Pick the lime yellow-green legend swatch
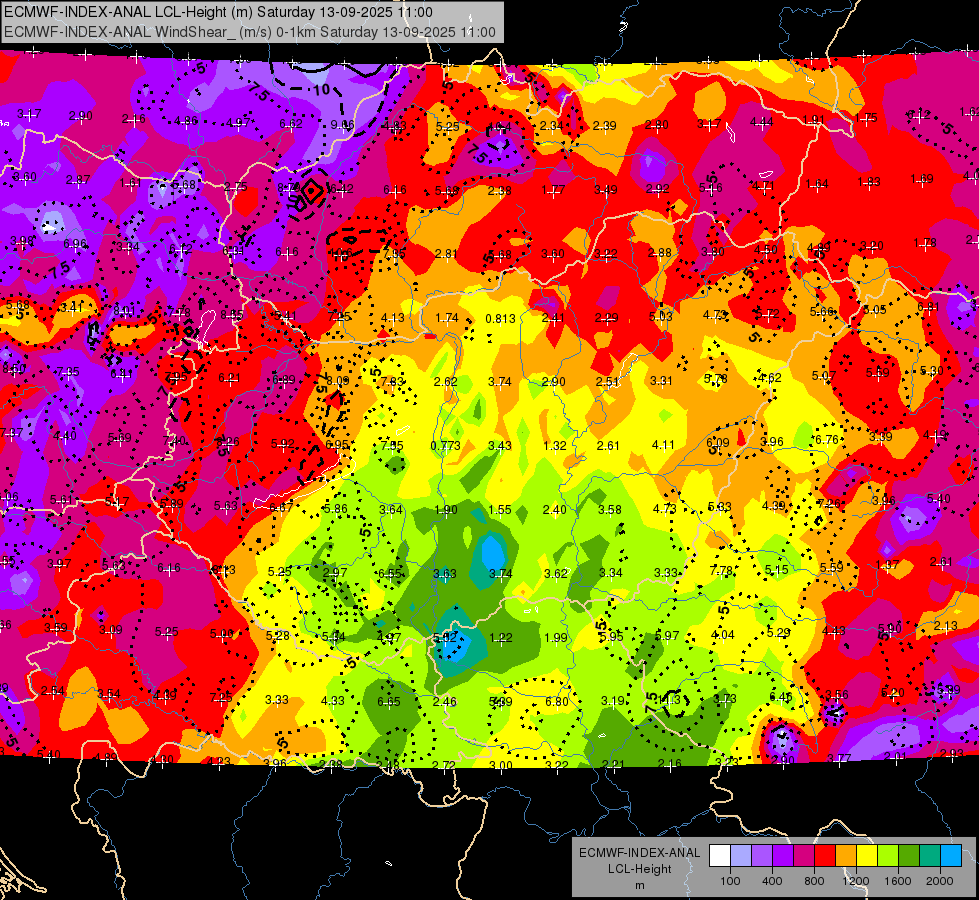 pyautogui.click(x=888, y=855)
